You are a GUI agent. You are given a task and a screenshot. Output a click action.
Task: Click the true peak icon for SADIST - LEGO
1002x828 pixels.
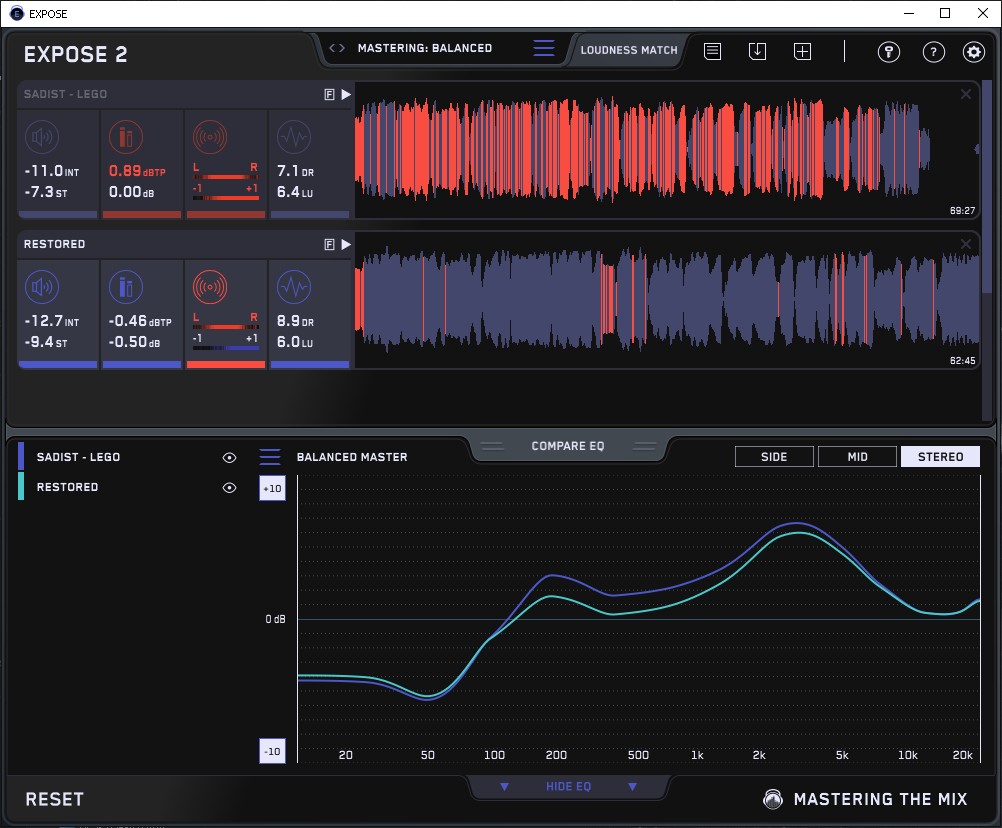[125, 137]
